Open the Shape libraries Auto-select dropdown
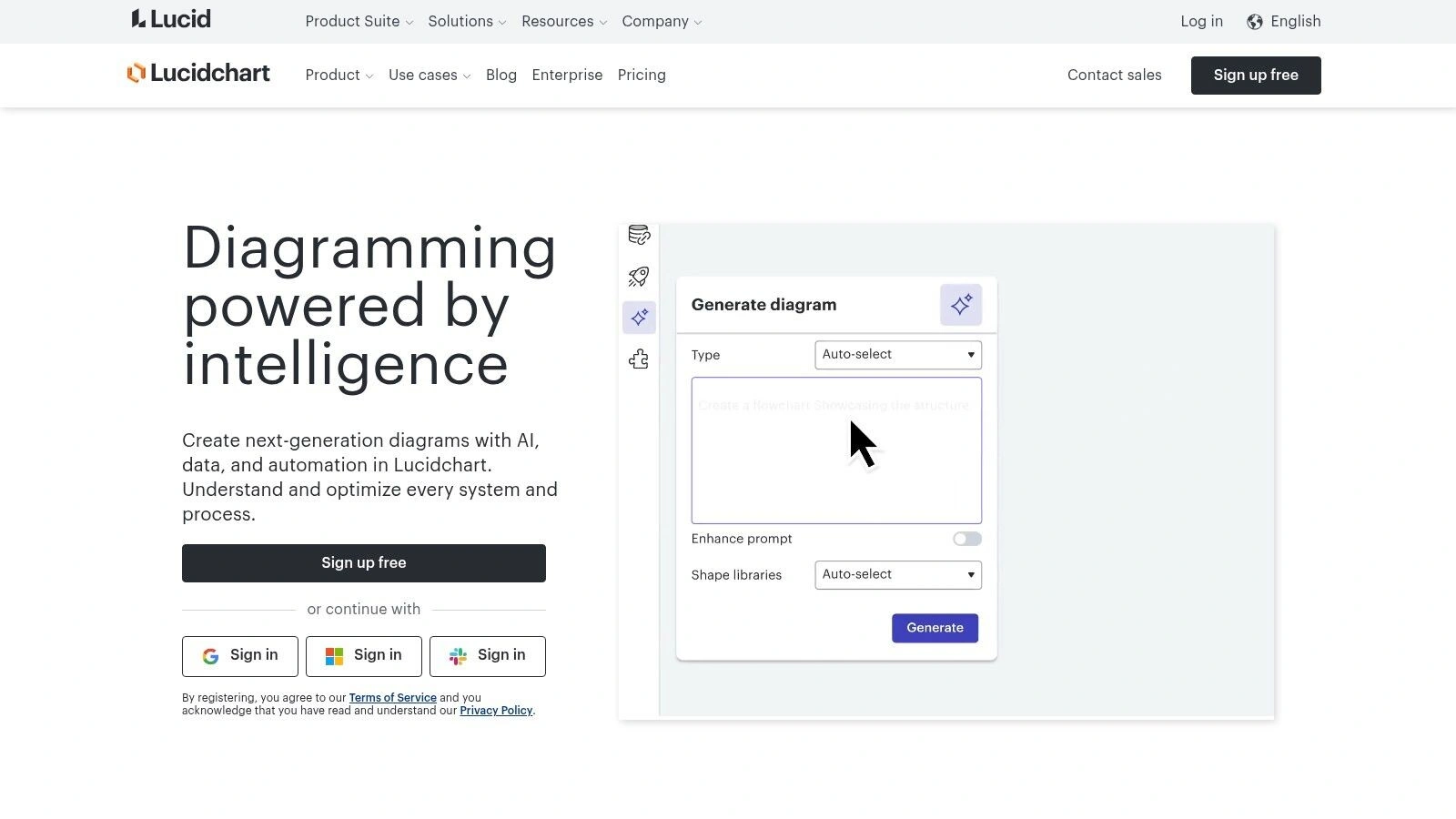Viewport: 1456px width, 819px height. [x=897, y=574]
